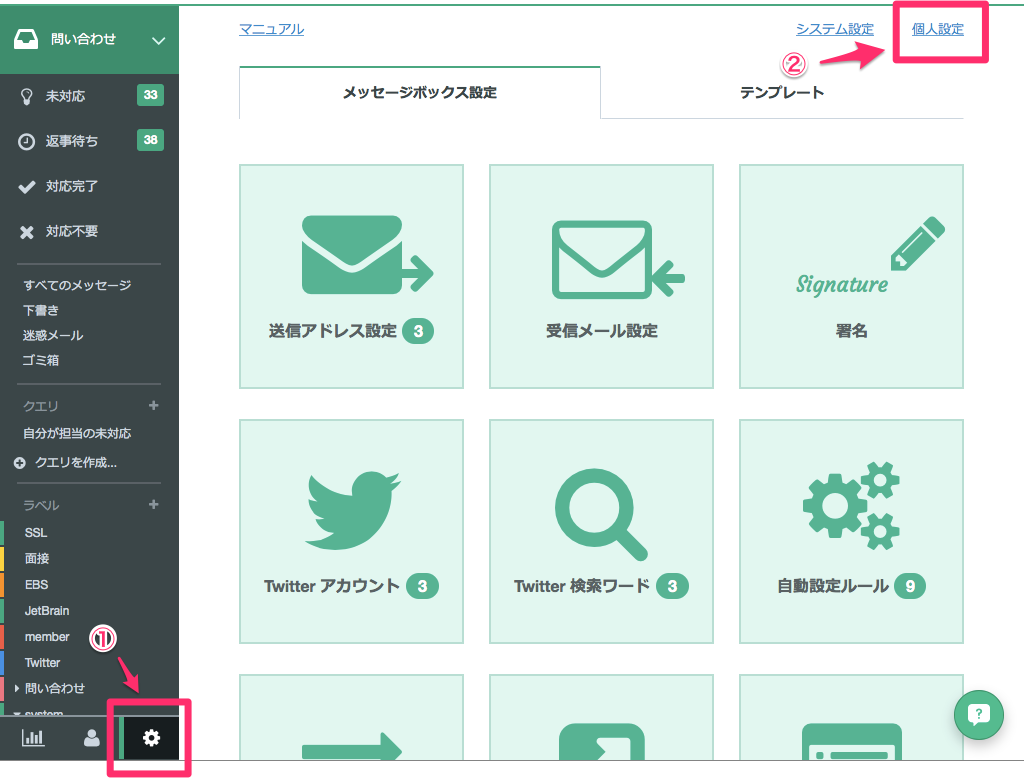Viewport: 1024px width, 778px height.
Task: Select the Twitter label
Action: click(42, 662)
